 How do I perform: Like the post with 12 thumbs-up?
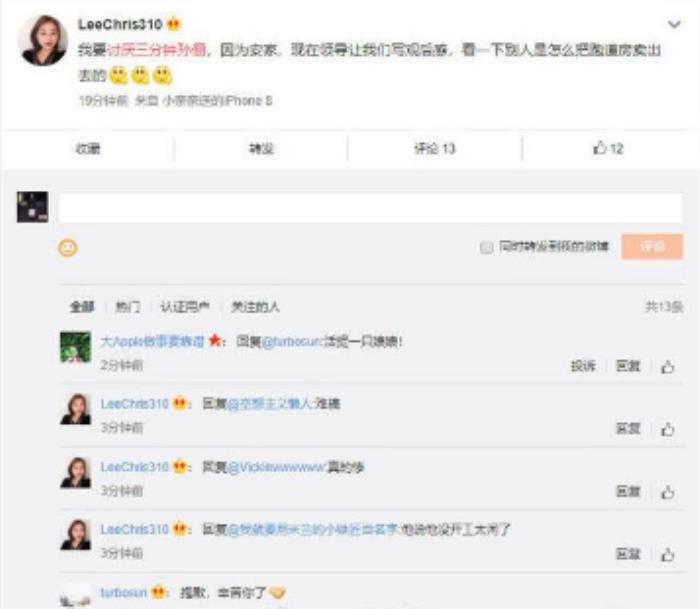click(x=608, y=149)
